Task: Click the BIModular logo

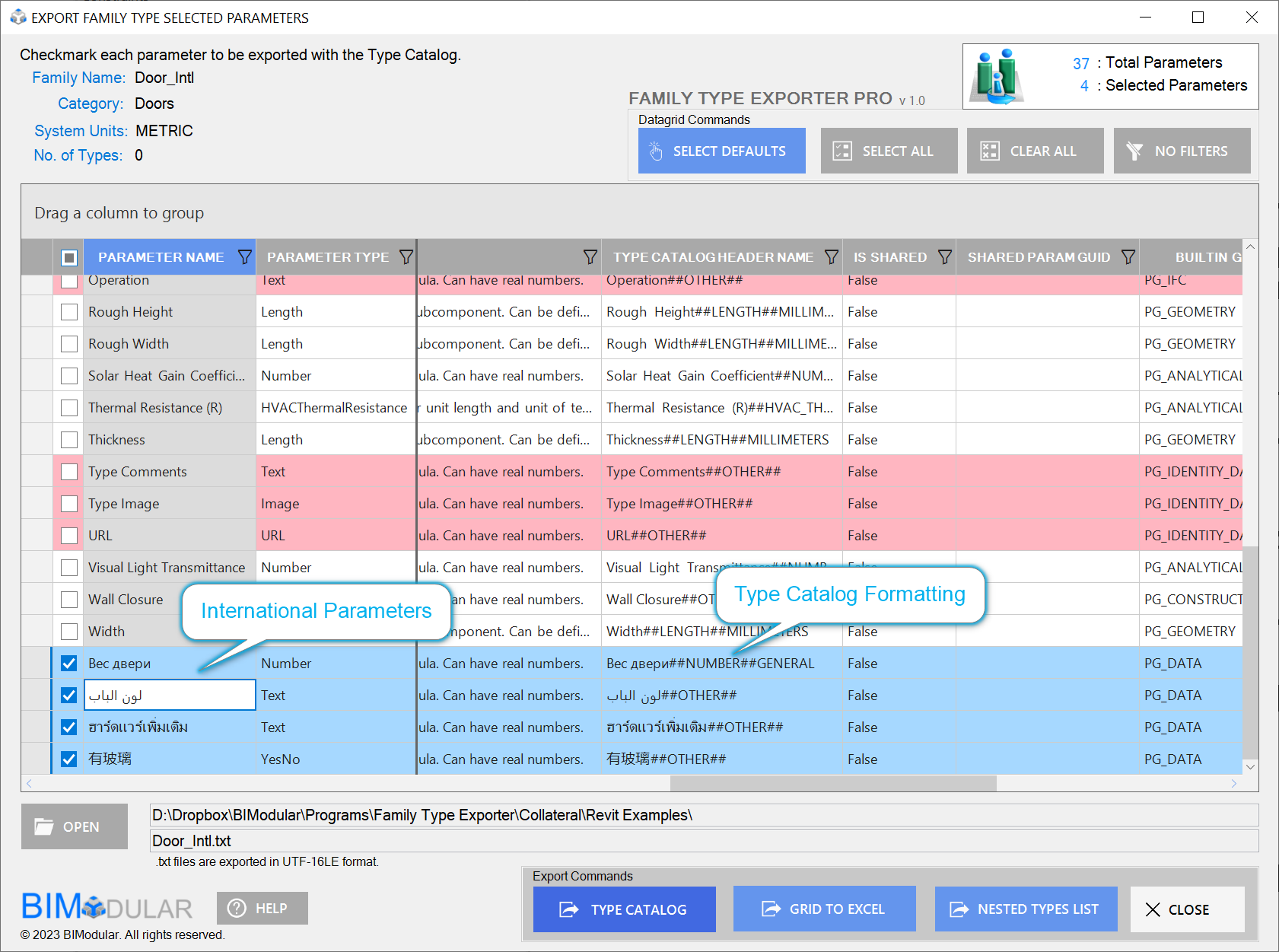Action: (x=107, y=907)
